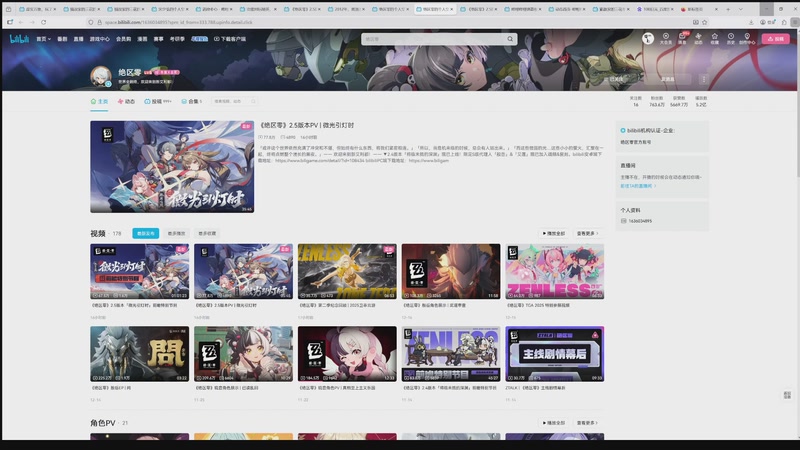Select the 最新发布 sort filter

point(145,233)
